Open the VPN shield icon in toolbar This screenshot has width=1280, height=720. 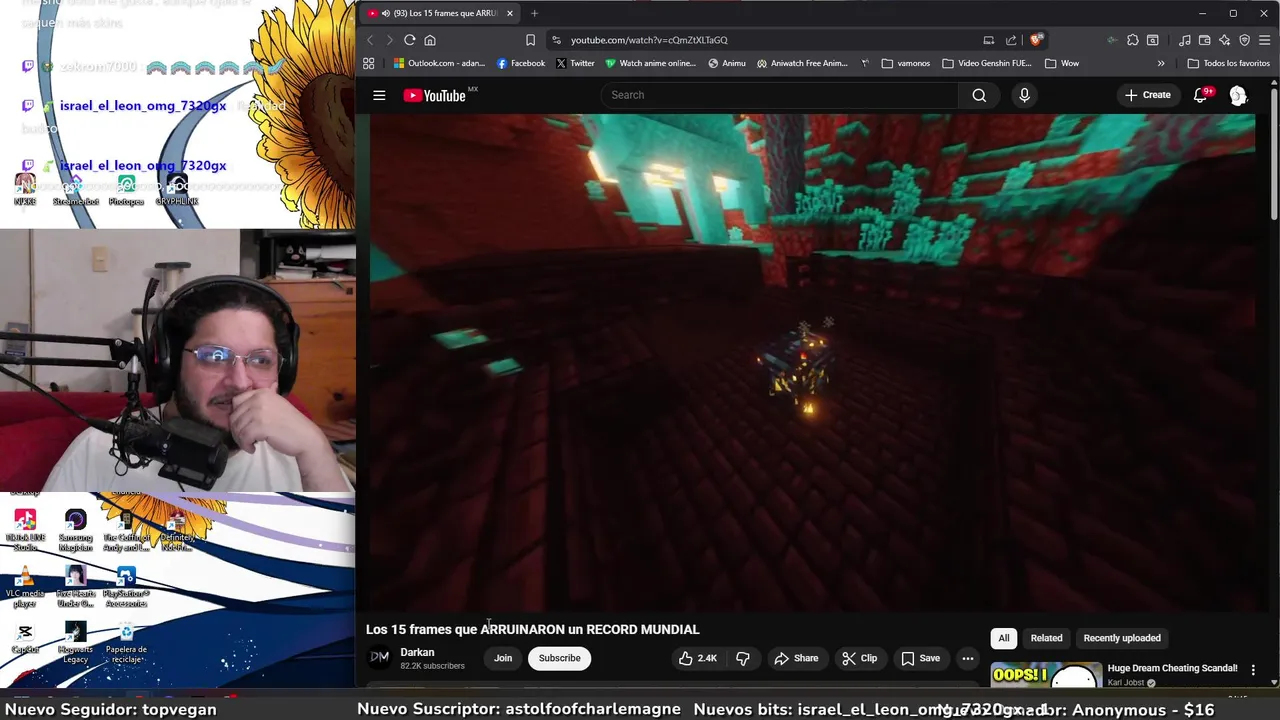tap(1244, 40)
